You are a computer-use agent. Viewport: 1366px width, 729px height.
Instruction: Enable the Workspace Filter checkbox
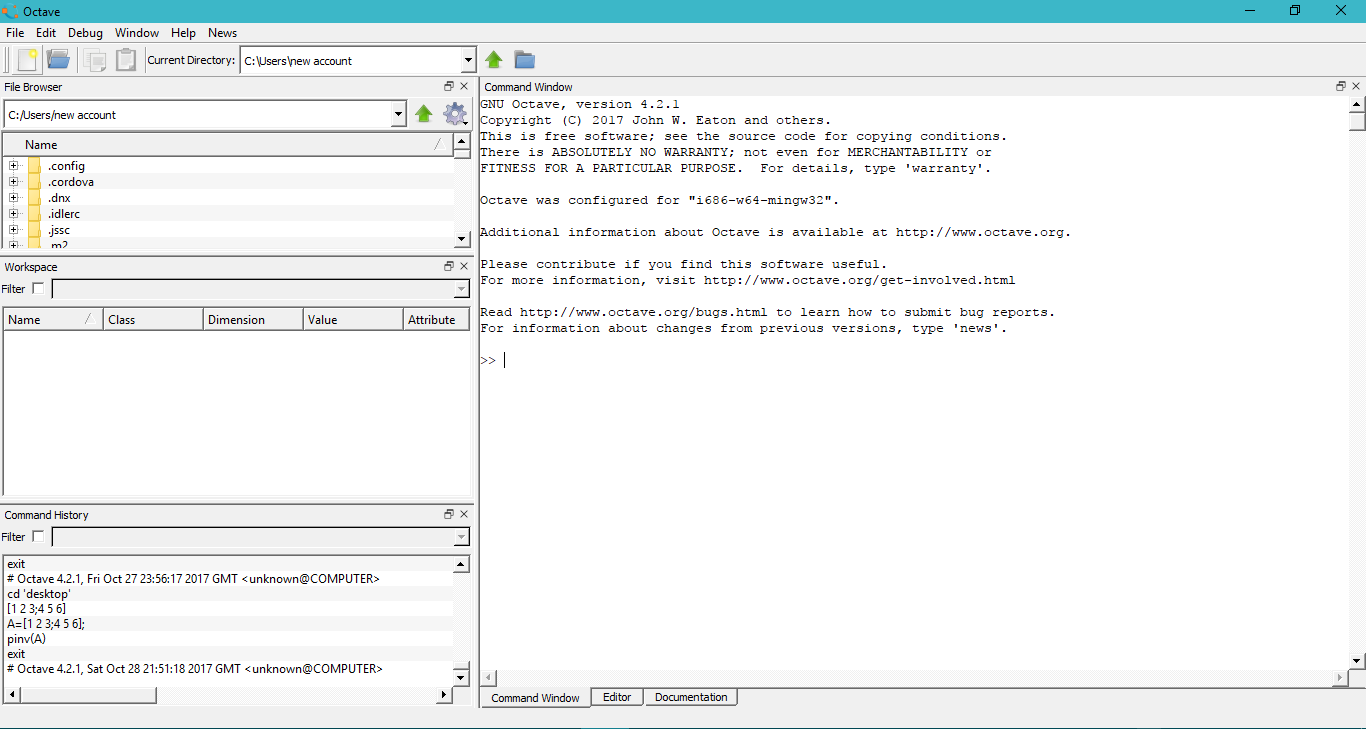click(37, 288)
